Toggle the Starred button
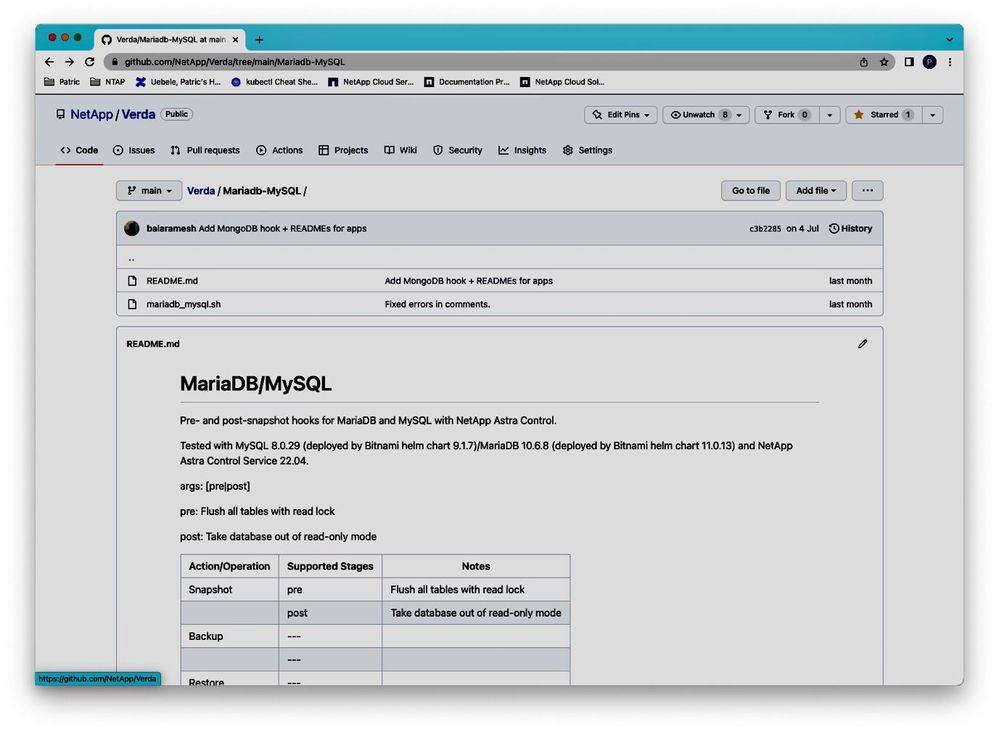This screenshot has width=999, height=732. [884, 115]
